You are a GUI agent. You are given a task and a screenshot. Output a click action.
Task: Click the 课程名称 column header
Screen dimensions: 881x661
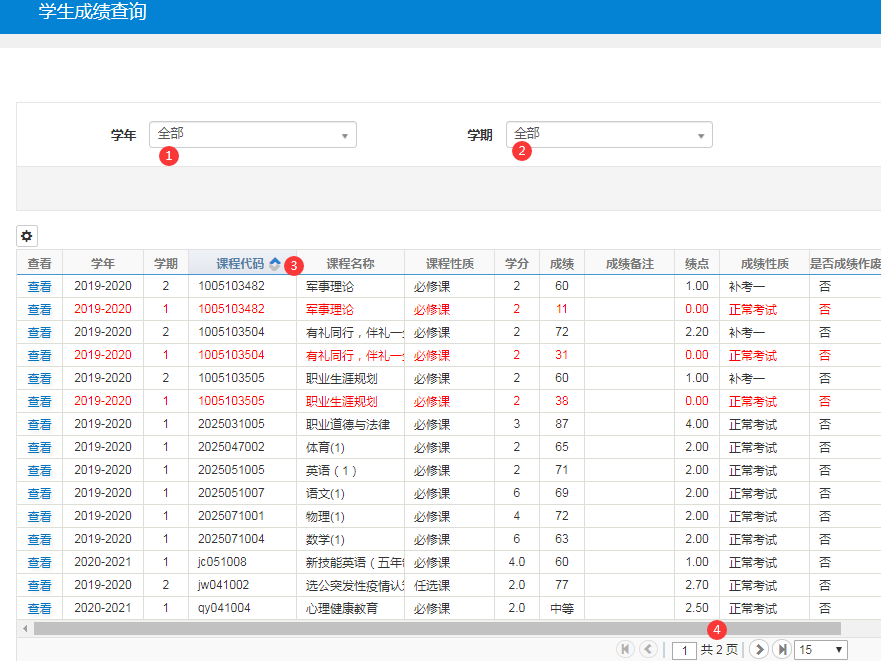pos(351,264)
